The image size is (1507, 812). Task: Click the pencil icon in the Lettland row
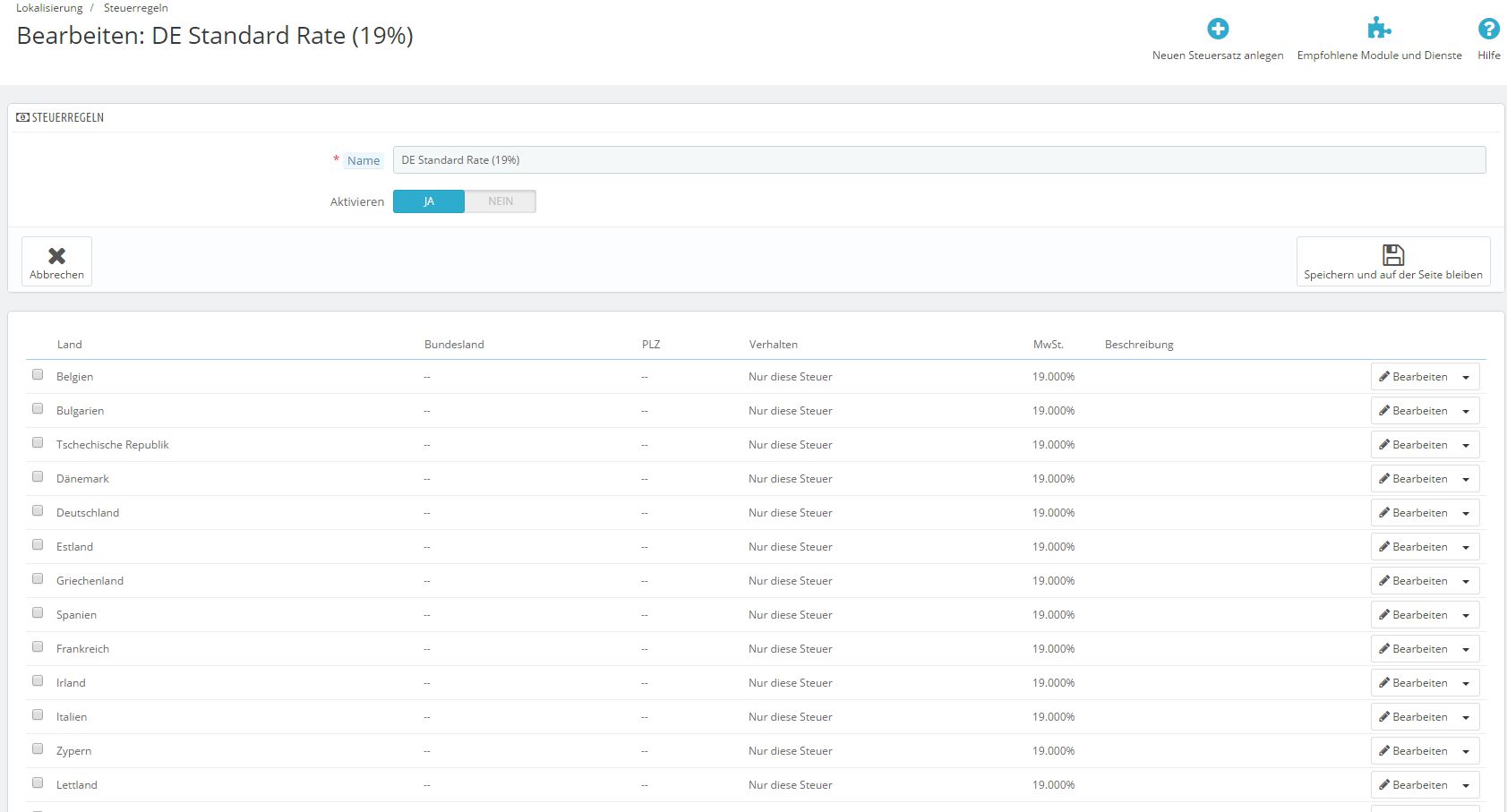click(x=1384, y=785)
